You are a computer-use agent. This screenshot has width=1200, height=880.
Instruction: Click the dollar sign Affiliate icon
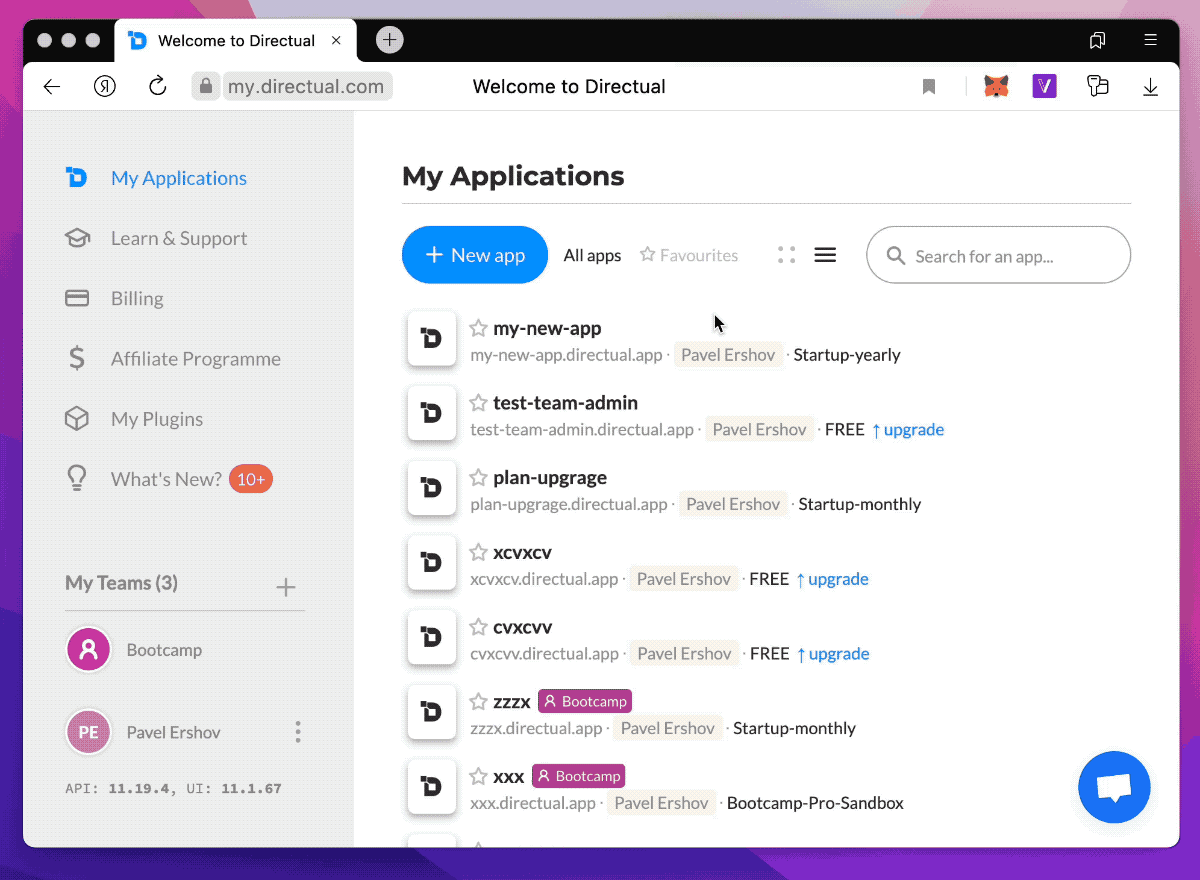click(x=77, y=358)
